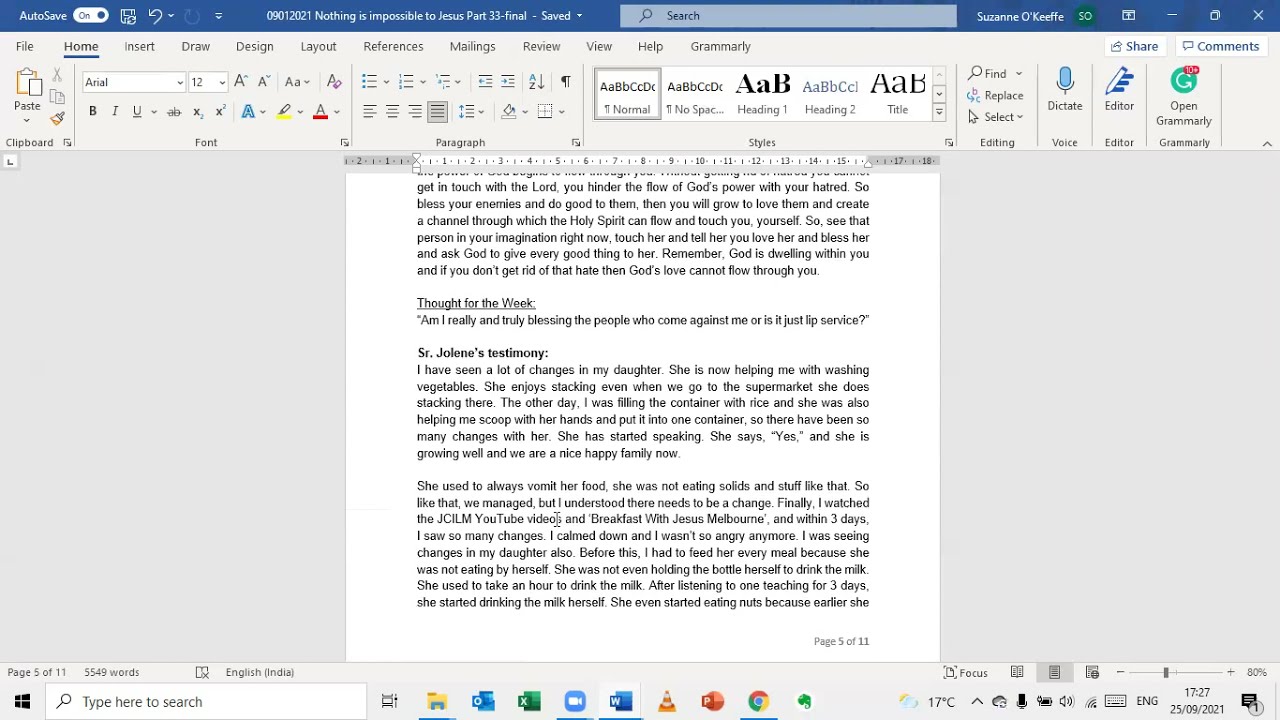Adjust zoom slider handle
The width and height of the screenshot is (1280, 720).
[x=1166, y=672]
